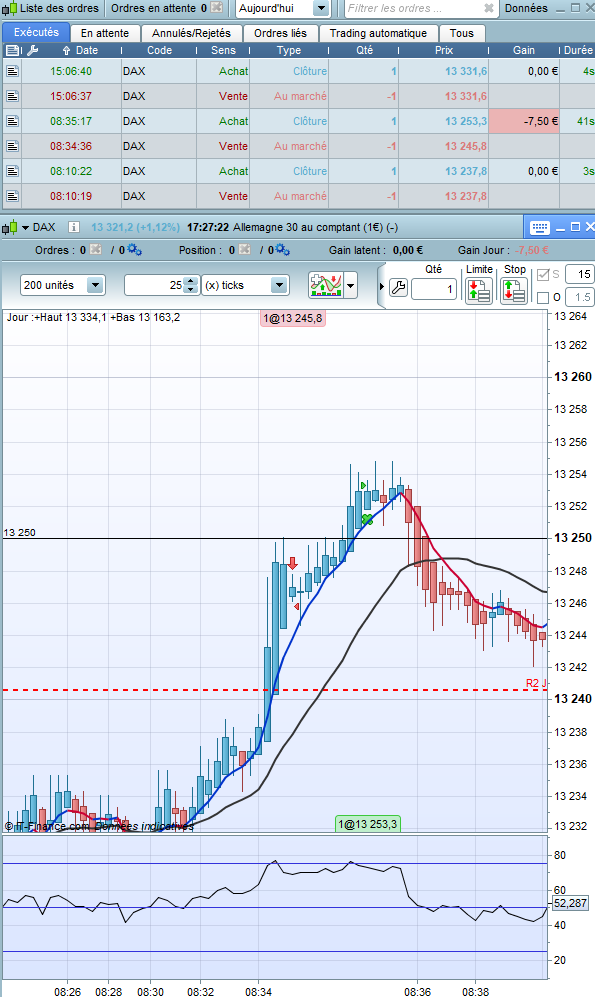Image resolution: width=595 pixels, height=997 pixels.
Task: Click the 52,287 indicator value label
Action: tap(570, 903)
